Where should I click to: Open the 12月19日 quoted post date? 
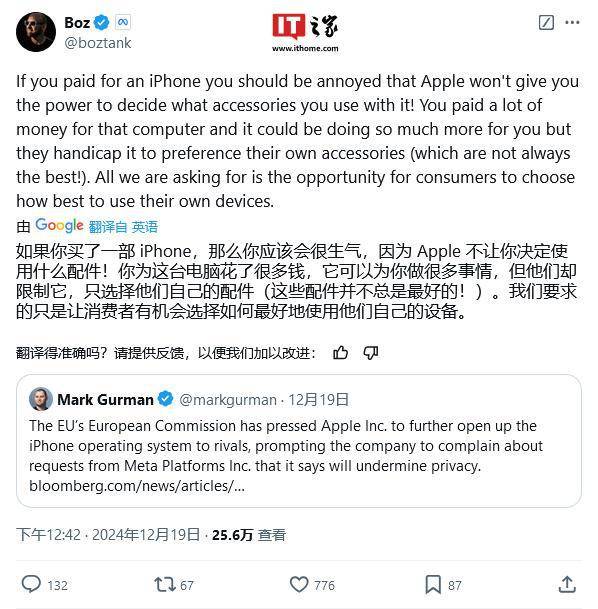pos(318,400)
